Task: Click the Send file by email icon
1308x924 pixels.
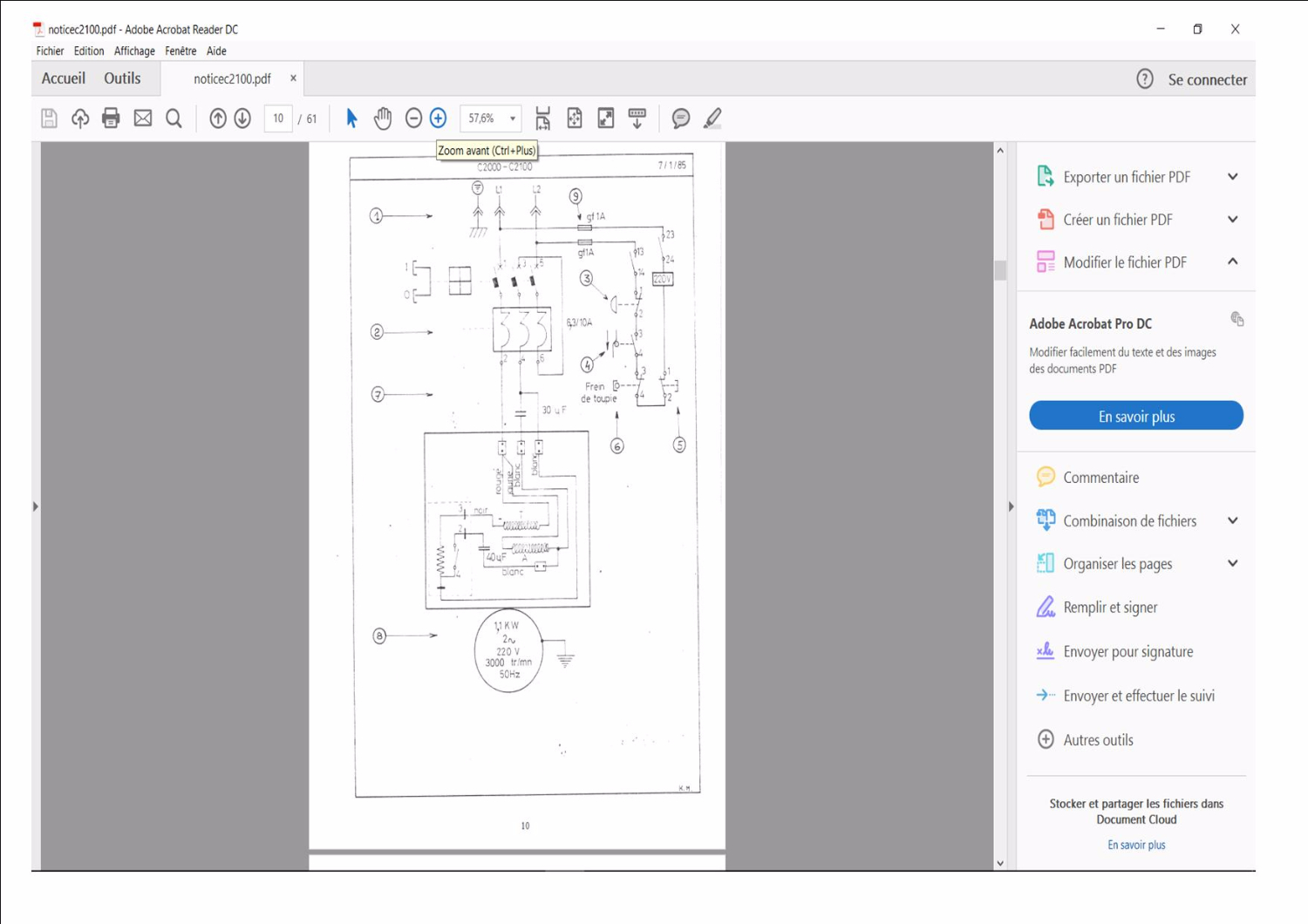Action: click(x=143, y=119)
